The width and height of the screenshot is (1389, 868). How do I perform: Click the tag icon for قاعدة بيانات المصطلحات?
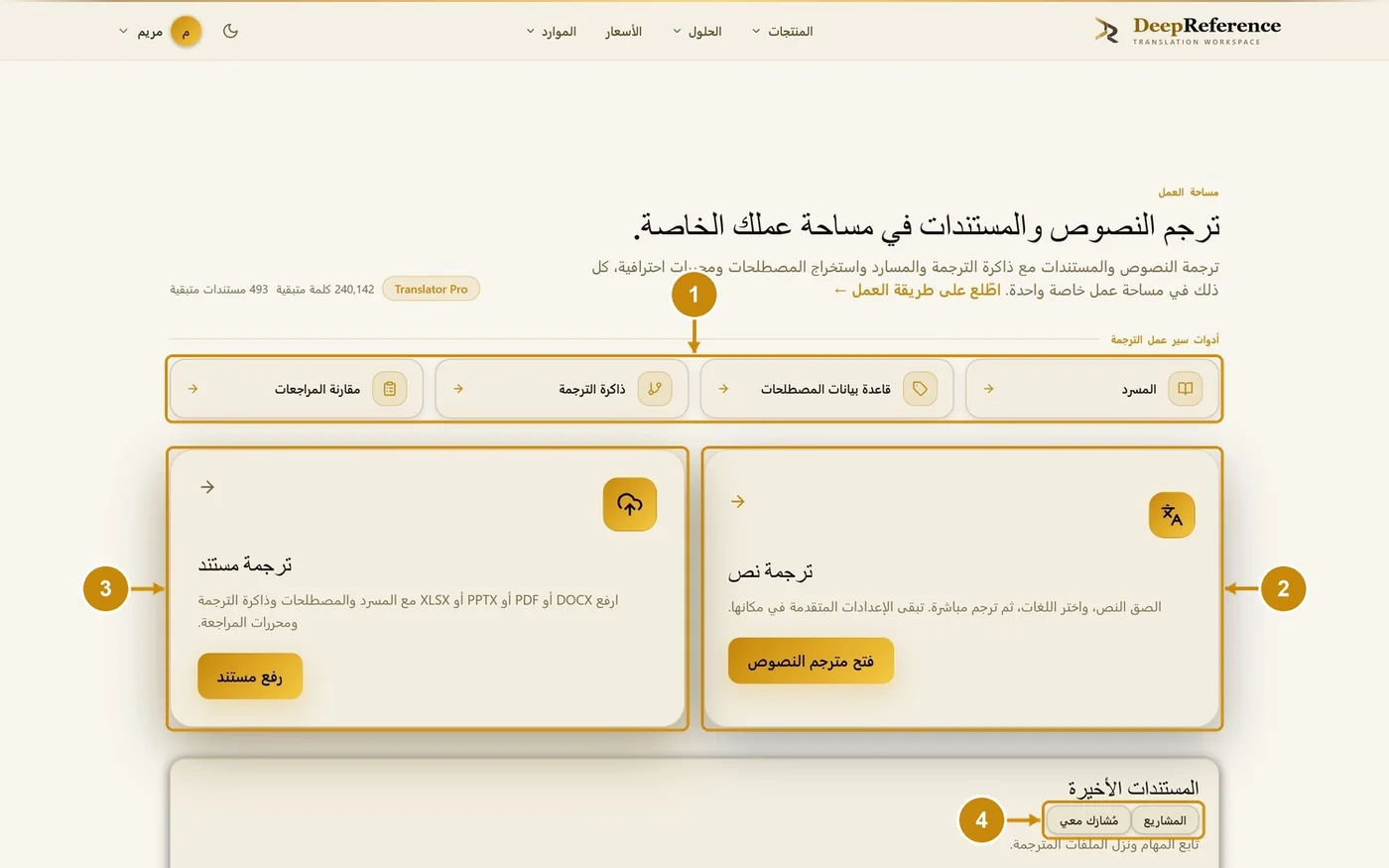920,389
